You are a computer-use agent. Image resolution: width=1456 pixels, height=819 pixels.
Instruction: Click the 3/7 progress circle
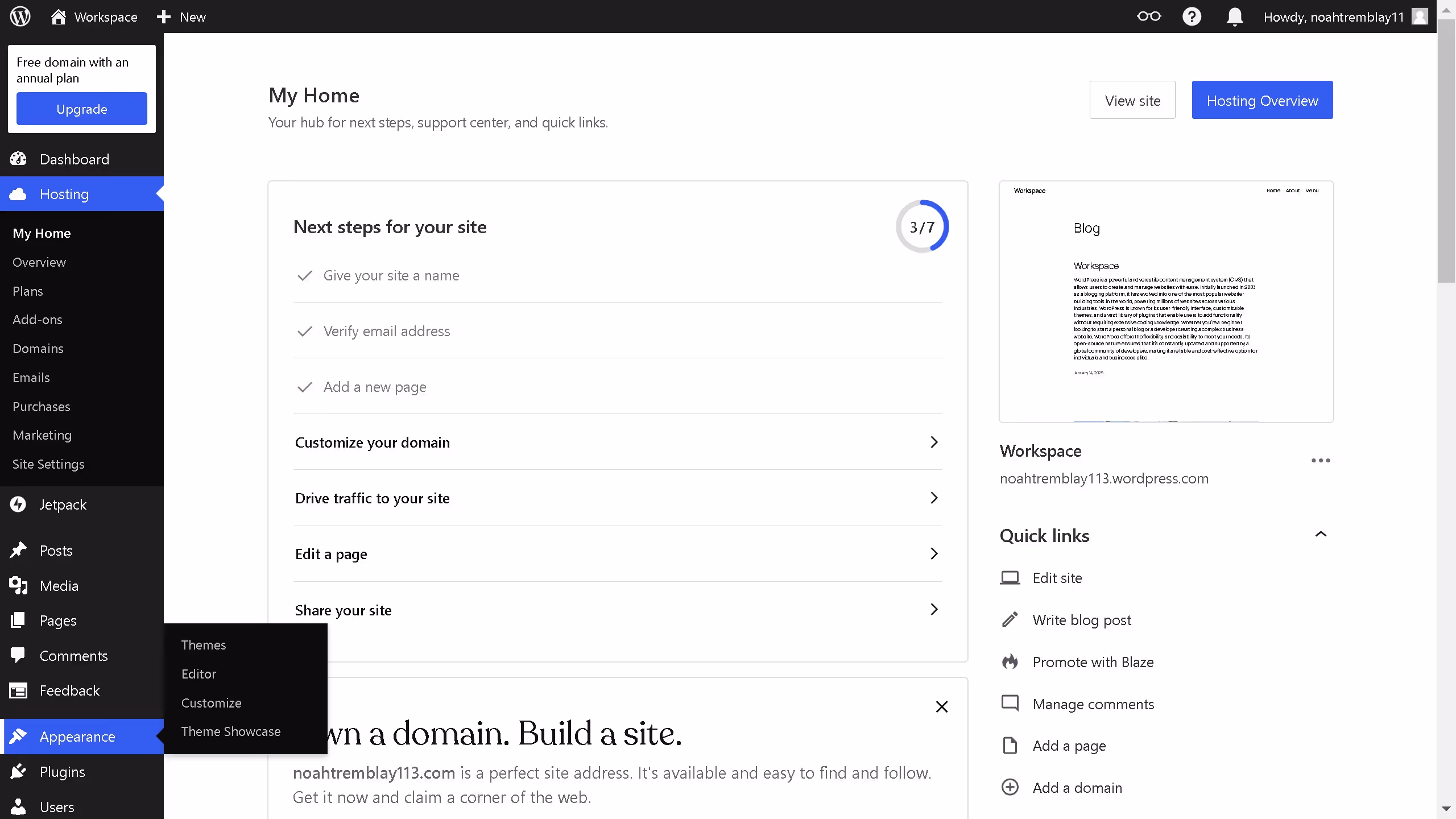coord(921,226)
